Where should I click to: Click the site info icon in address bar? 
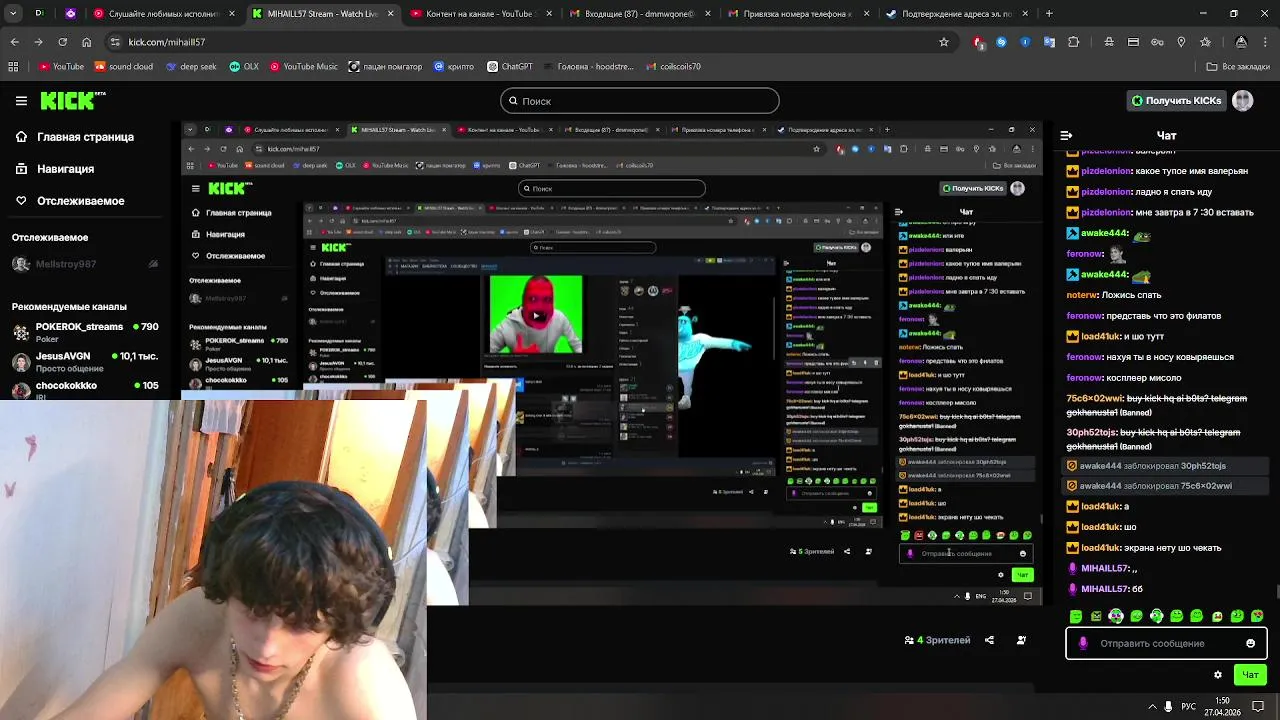[x=115, y=42]
